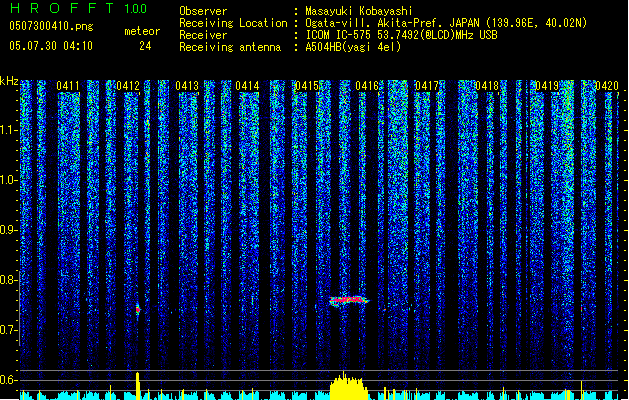Click the tall yellow signal spike near 0412

click(138, 386)
